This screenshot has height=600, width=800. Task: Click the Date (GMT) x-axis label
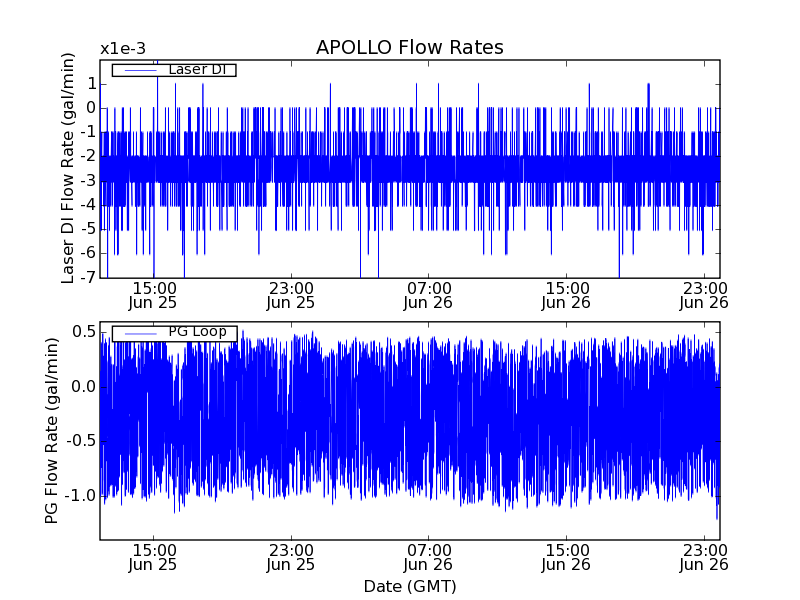coord(409,586)
